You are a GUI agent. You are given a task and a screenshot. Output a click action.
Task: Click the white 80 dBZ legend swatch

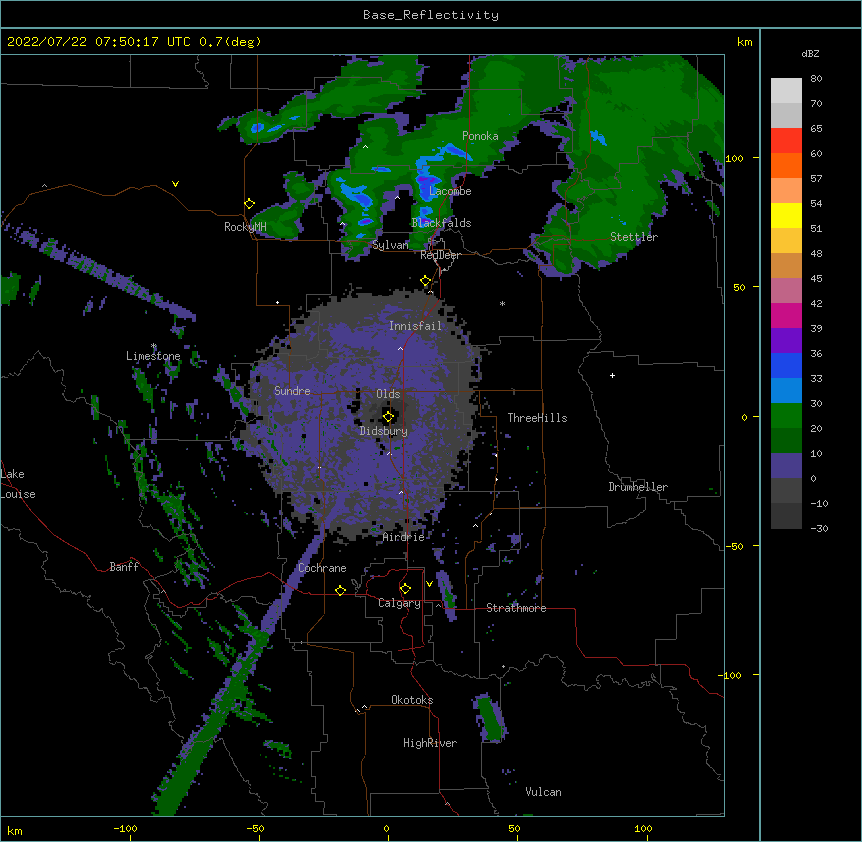click(786, 91)
